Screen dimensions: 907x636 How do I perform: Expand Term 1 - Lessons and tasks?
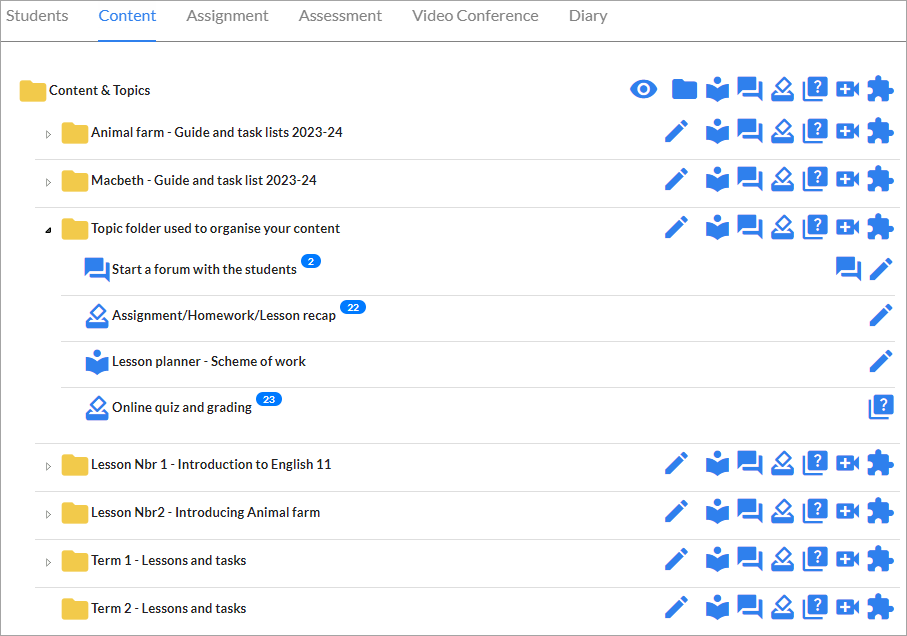point(49,562)
